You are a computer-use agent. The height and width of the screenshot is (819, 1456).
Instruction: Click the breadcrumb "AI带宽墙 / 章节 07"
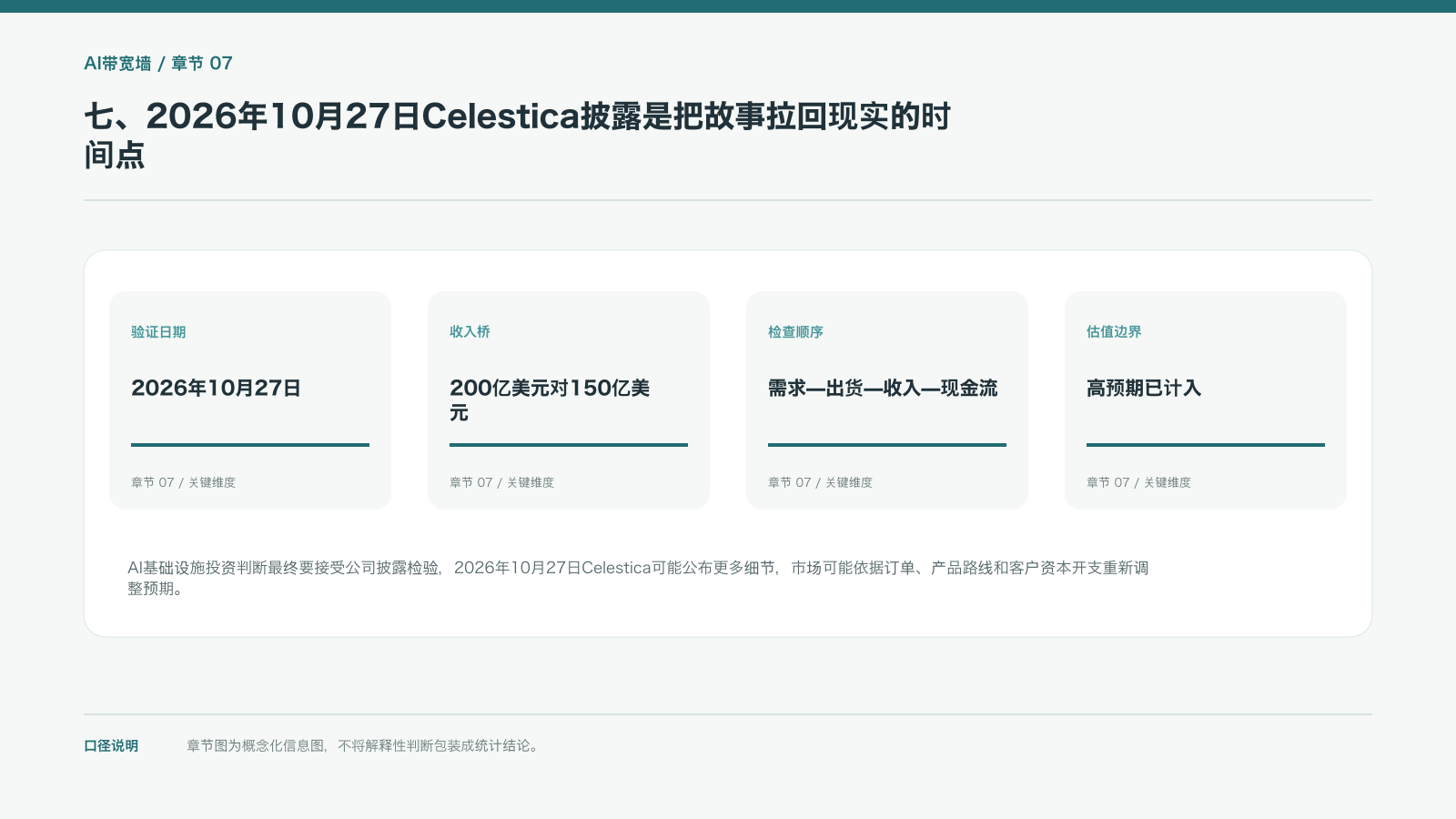point(158,64)
